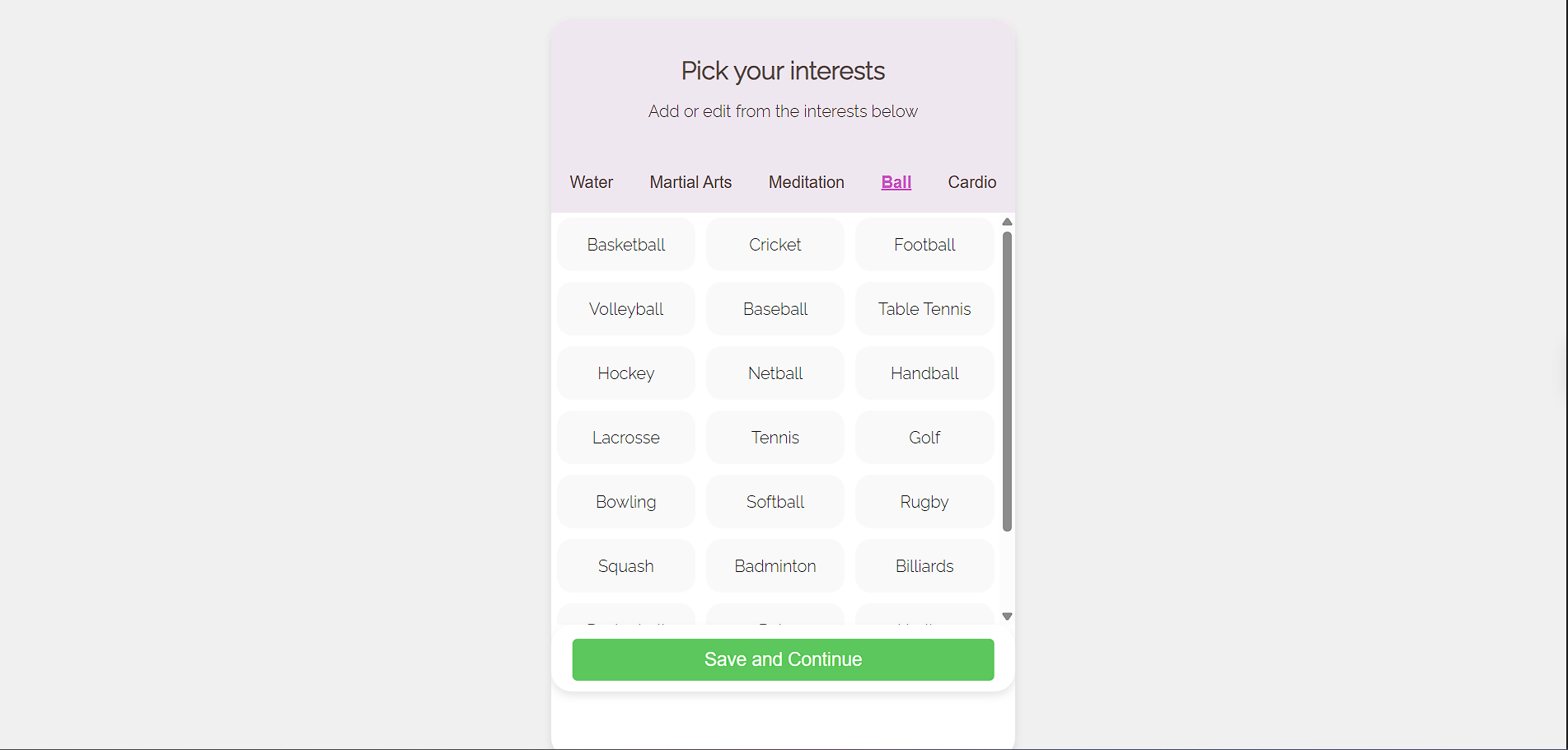
Task: Pick the Rugby interest
Action: click(924, 502)
